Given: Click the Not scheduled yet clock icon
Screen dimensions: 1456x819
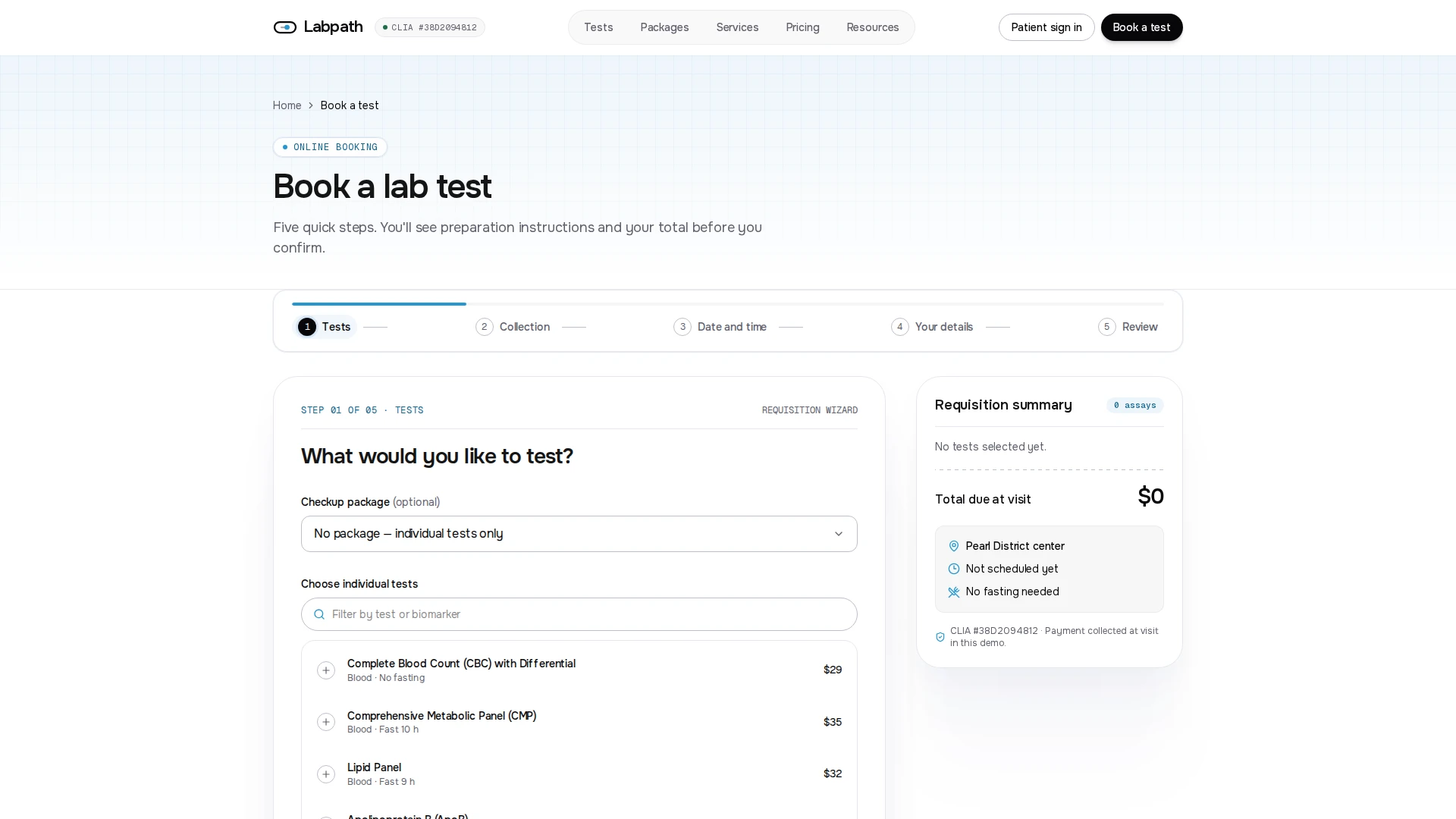Looking at the screenshot, I should [954, 569].
